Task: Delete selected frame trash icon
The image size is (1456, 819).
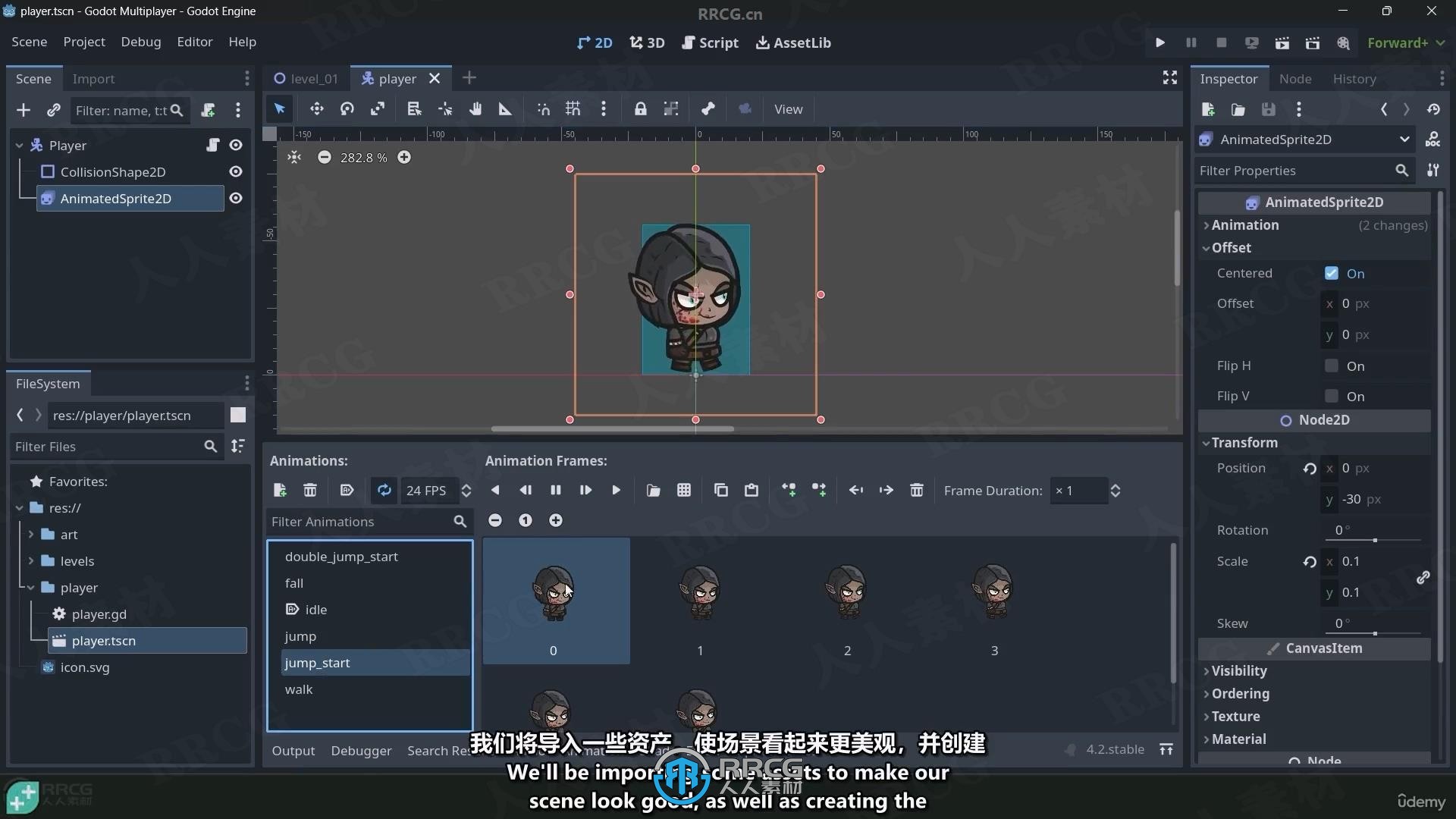Action: (917, 491)
